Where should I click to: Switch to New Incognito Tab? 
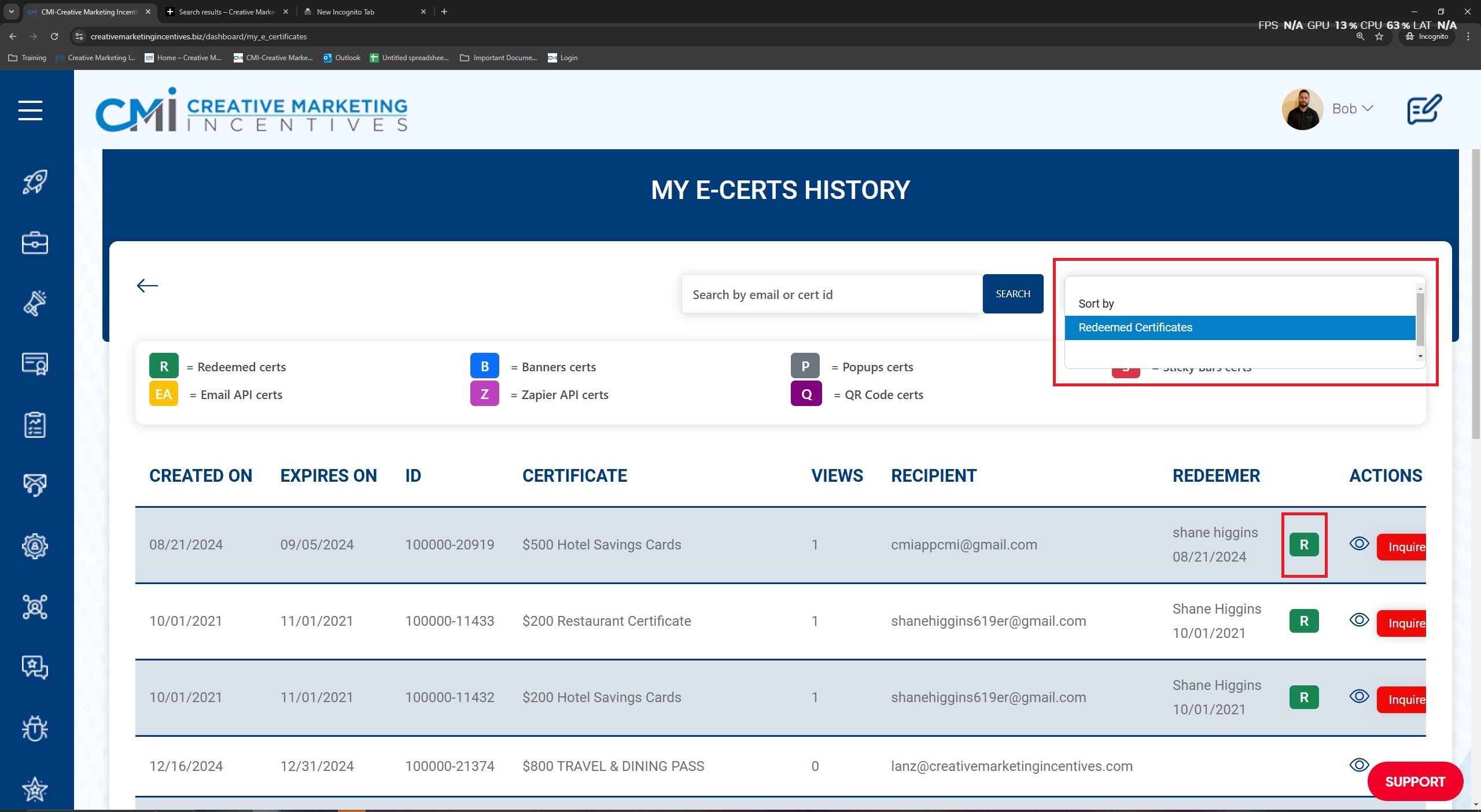point(345,12)
